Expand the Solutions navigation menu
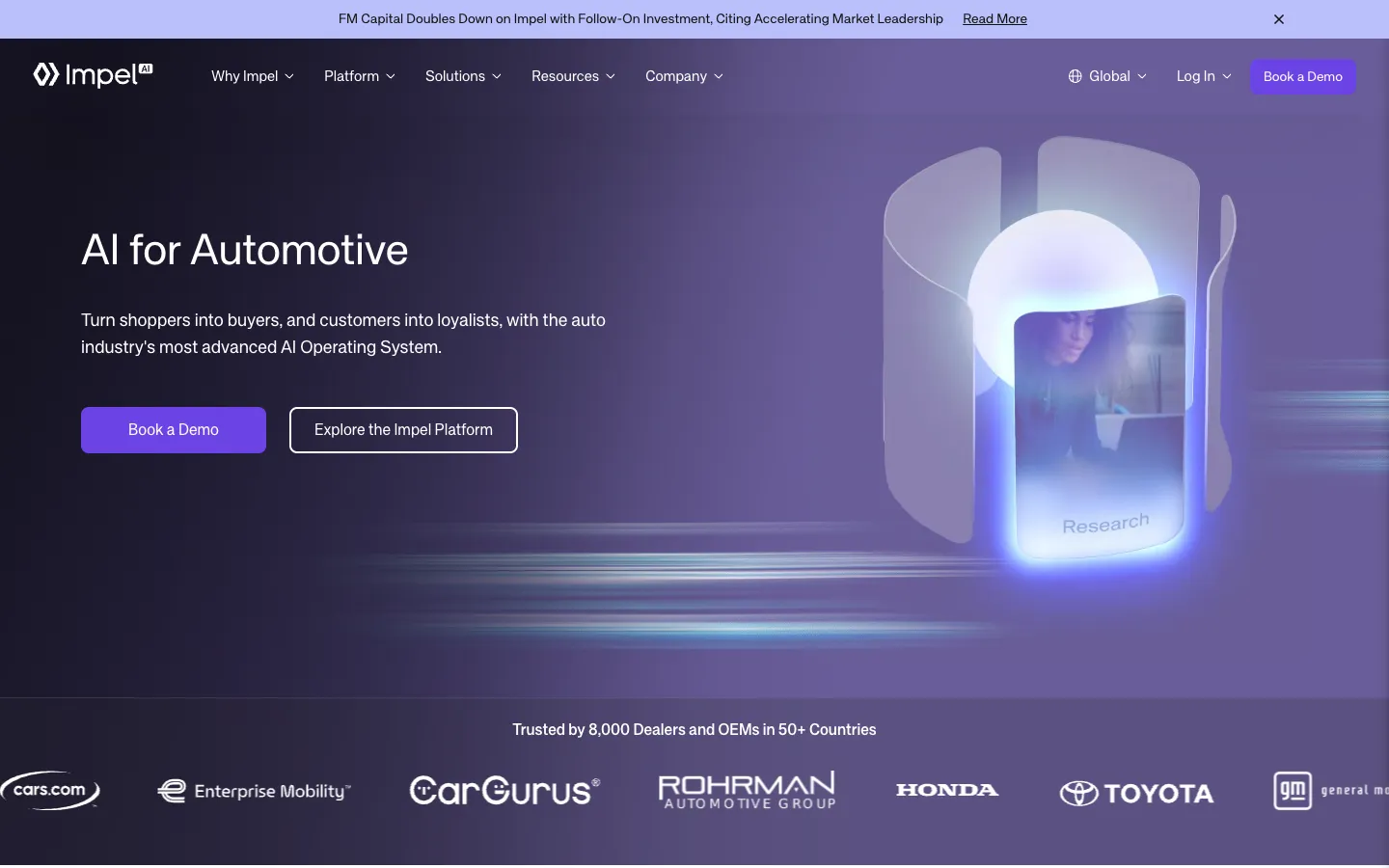Image resolution: width=1389 pixels, height=868 pixels. 463,76
